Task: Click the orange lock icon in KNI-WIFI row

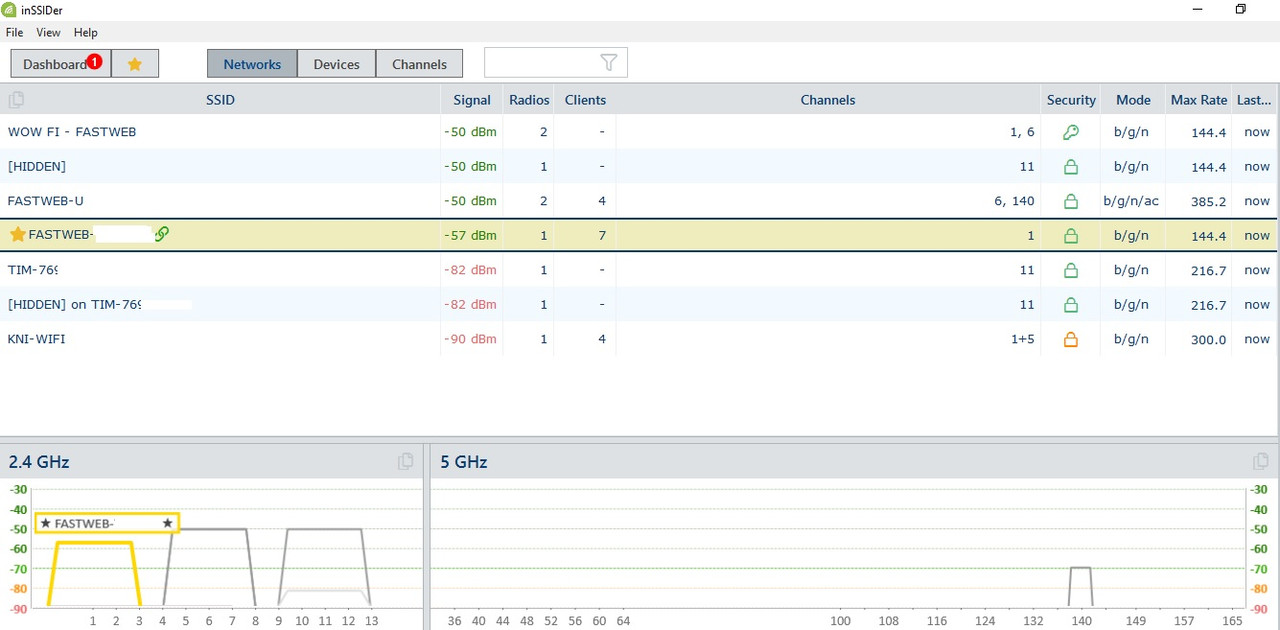Action: pos(1071,339)
